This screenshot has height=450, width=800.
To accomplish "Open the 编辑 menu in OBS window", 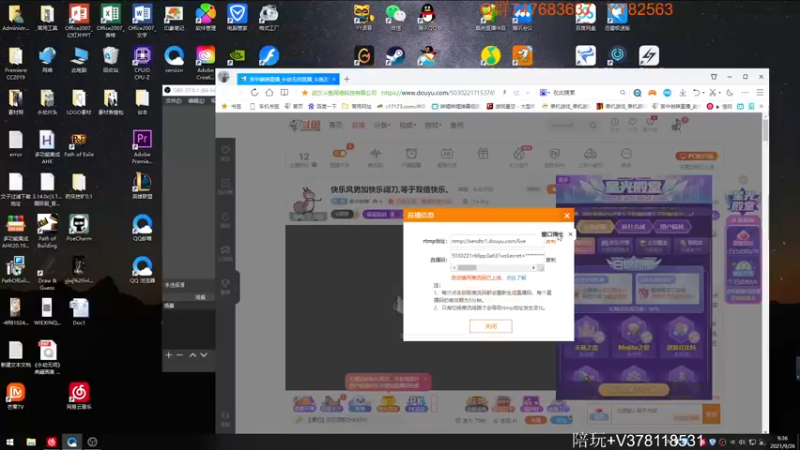I will coord(196,101).
